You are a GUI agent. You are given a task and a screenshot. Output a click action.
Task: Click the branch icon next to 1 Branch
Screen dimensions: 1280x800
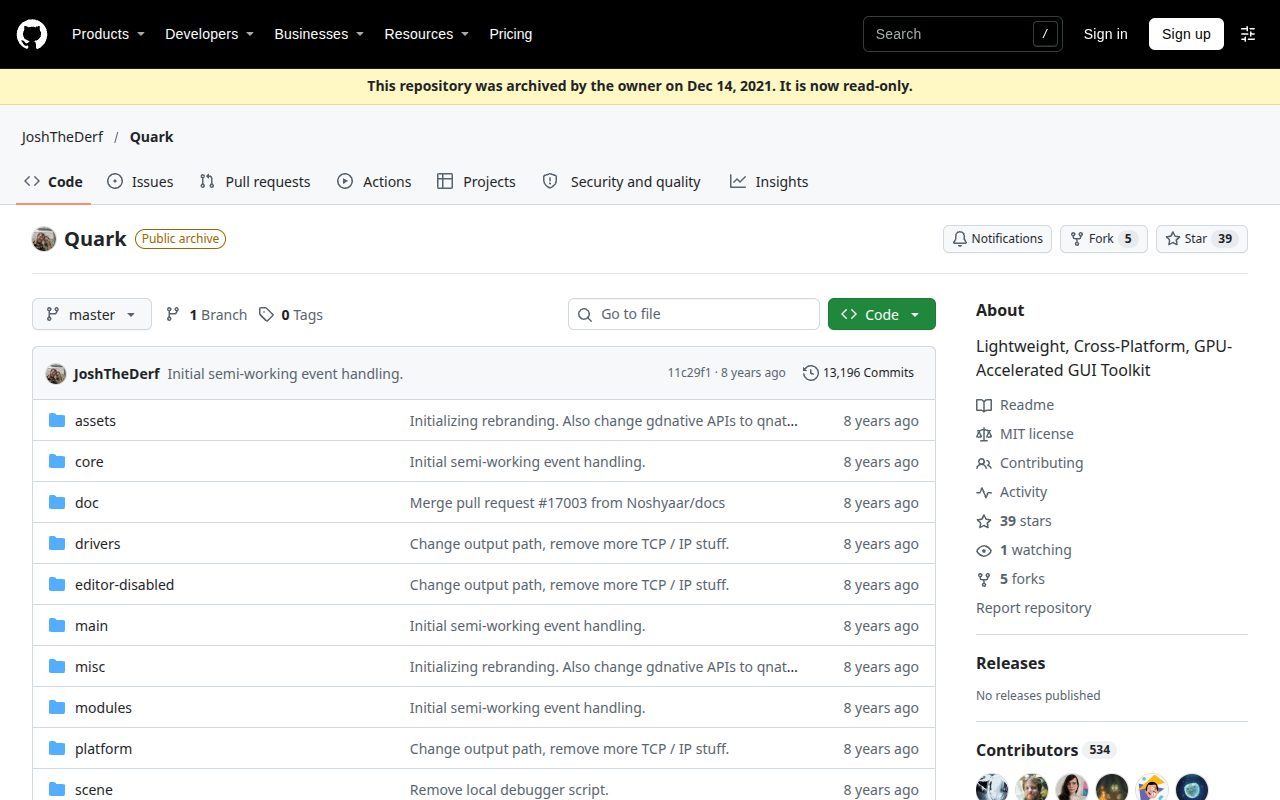173,315
